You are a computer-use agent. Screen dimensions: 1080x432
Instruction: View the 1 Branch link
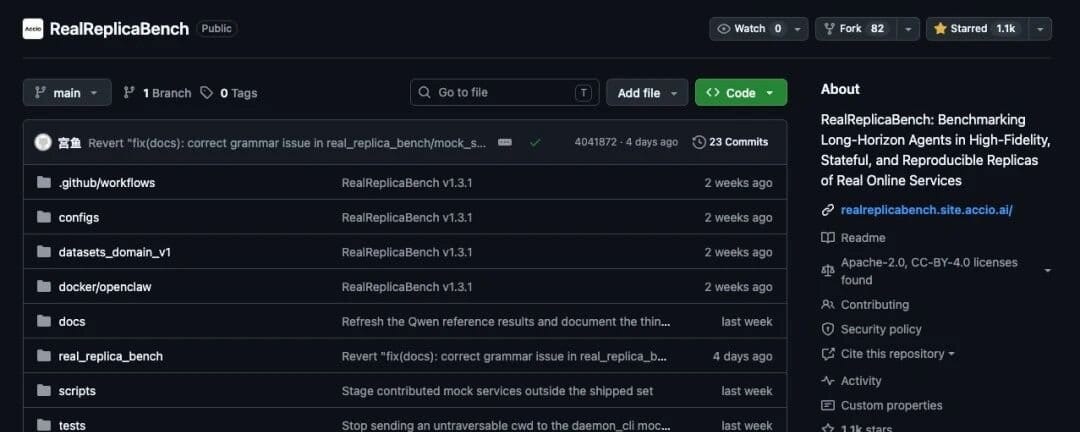(157, 93)
